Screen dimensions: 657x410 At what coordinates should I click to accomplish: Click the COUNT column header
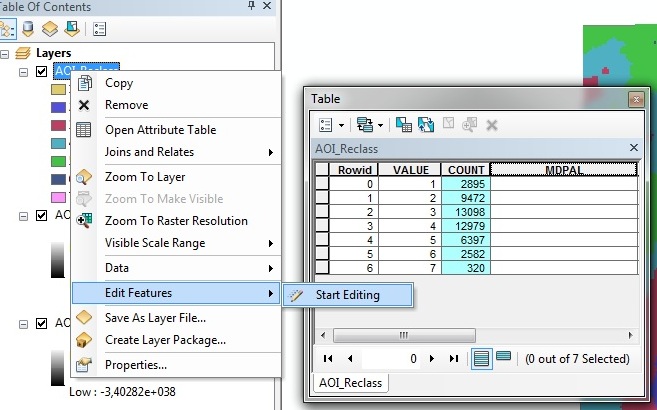click(466, 170)
